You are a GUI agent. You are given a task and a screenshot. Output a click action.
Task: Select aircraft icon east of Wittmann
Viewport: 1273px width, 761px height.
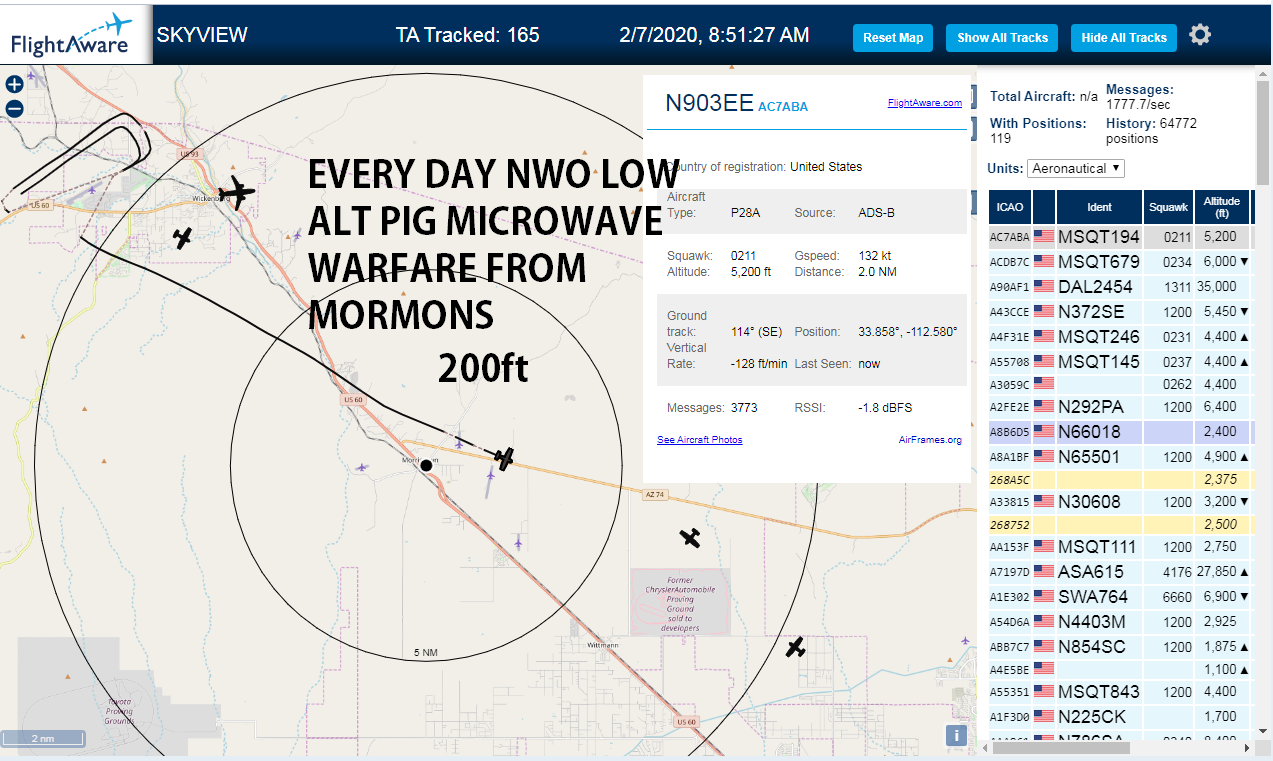[x=795, y=647]
